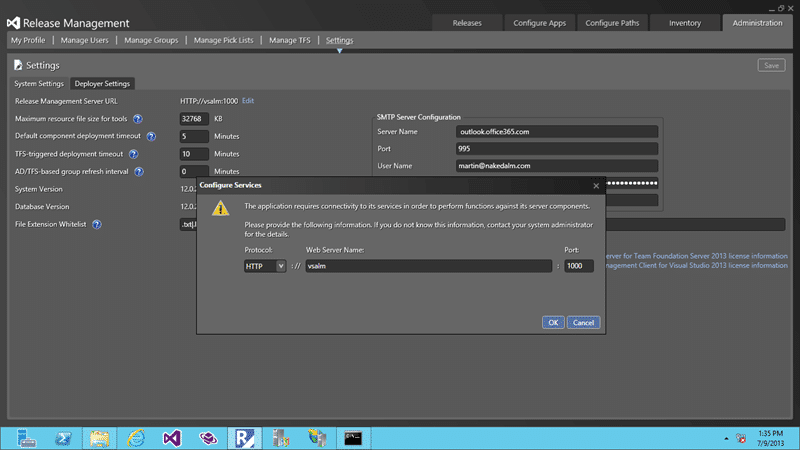Click the File Extension Whitelist field

tap(695, 224)
